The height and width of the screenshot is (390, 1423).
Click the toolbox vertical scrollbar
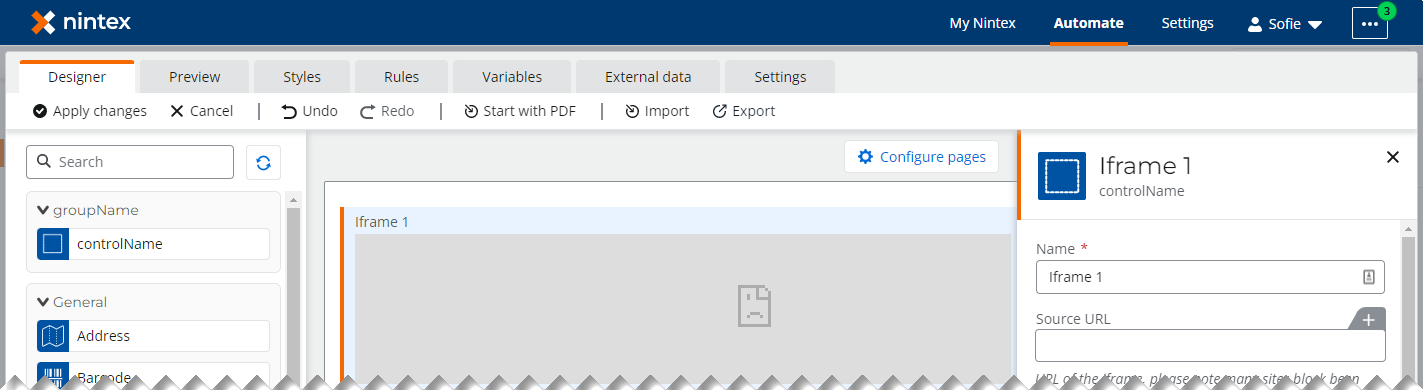(293, 290)
